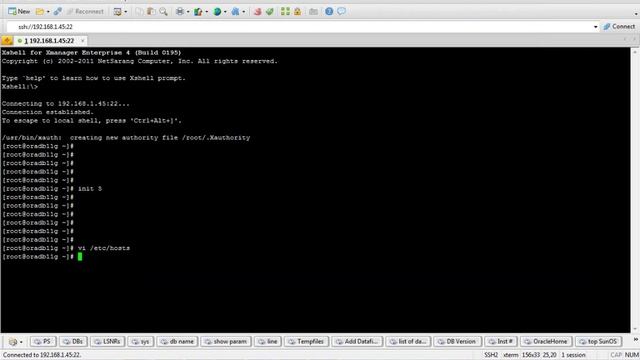The width and height of the screenshot is (640, 360).
Task: Click the 'init 5' command line
Action: pyautogui.click(x=90, y=189)
